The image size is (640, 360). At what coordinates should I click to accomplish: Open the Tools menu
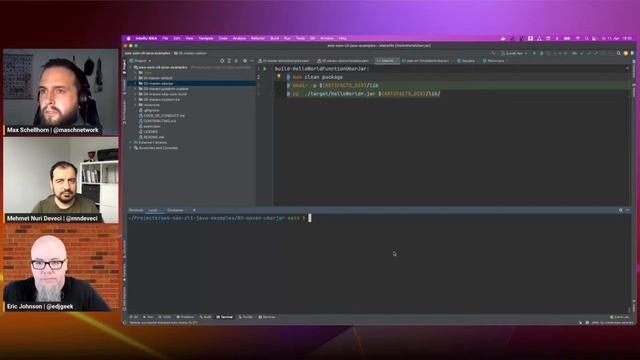[300, 38]
